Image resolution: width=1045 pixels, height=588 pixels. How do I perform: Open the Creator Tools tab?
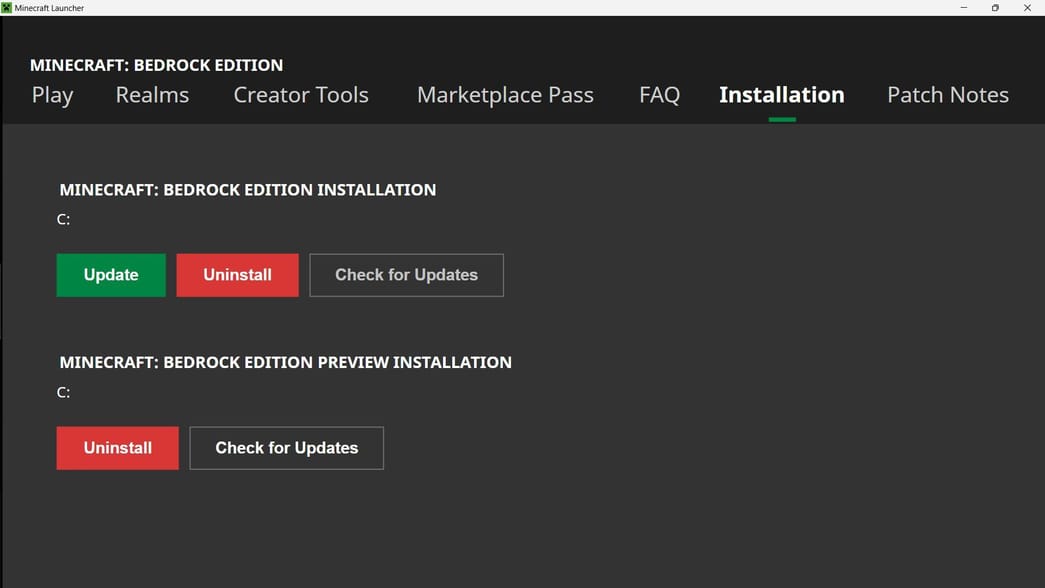pos(300,95)
